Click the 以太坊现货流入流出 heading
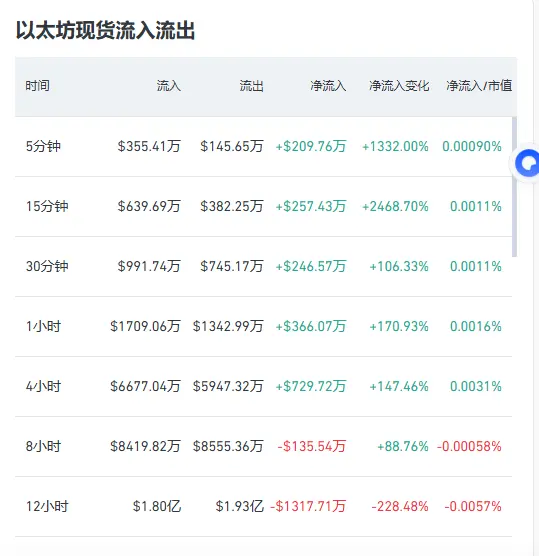The width and height of the screenshot is (539, 556). pos(105,30)
